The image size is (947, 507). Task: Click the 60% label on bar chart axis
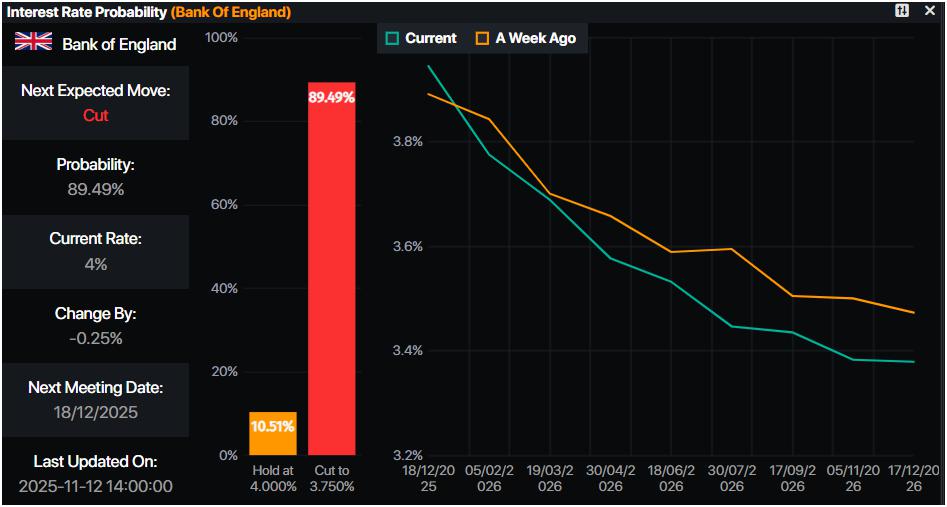point(225,205)
